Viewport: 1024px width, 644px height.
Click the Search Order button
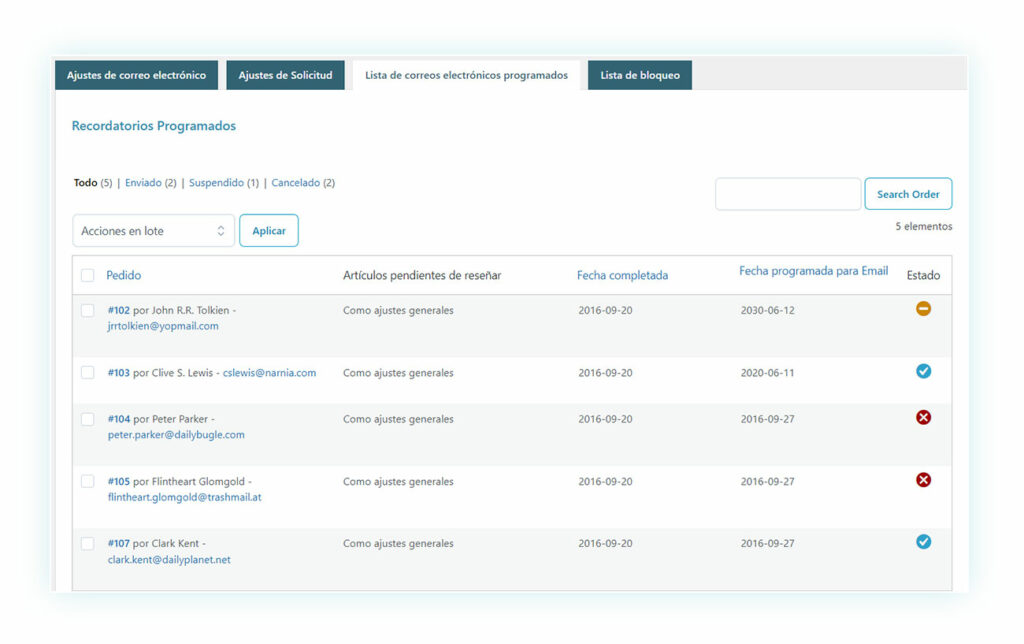(908, 194)
